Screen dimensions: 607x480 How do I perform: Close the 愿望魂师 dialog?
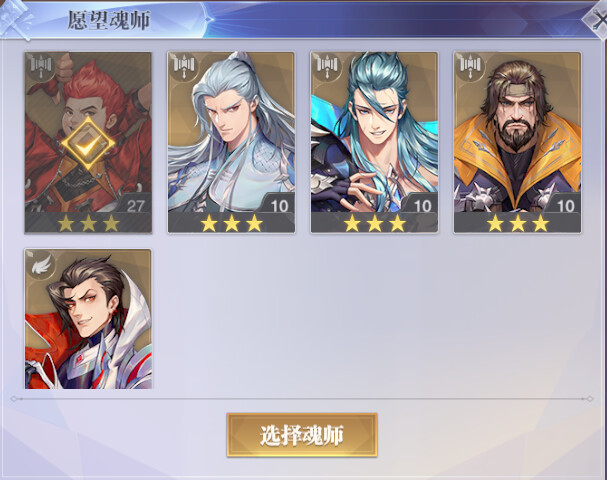point(596,19)
